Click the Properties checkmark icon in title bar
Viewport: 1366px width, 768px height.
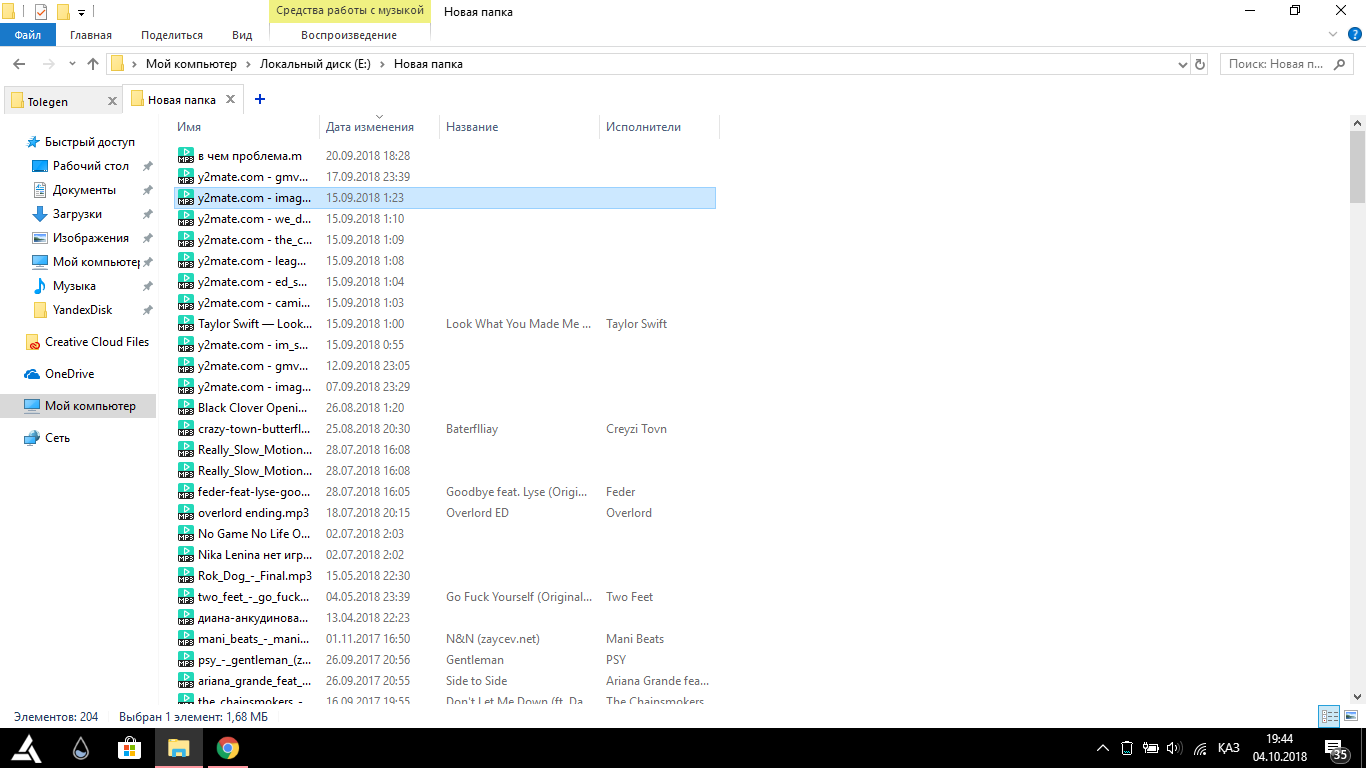pyautogui.click(x=41, y=12)
